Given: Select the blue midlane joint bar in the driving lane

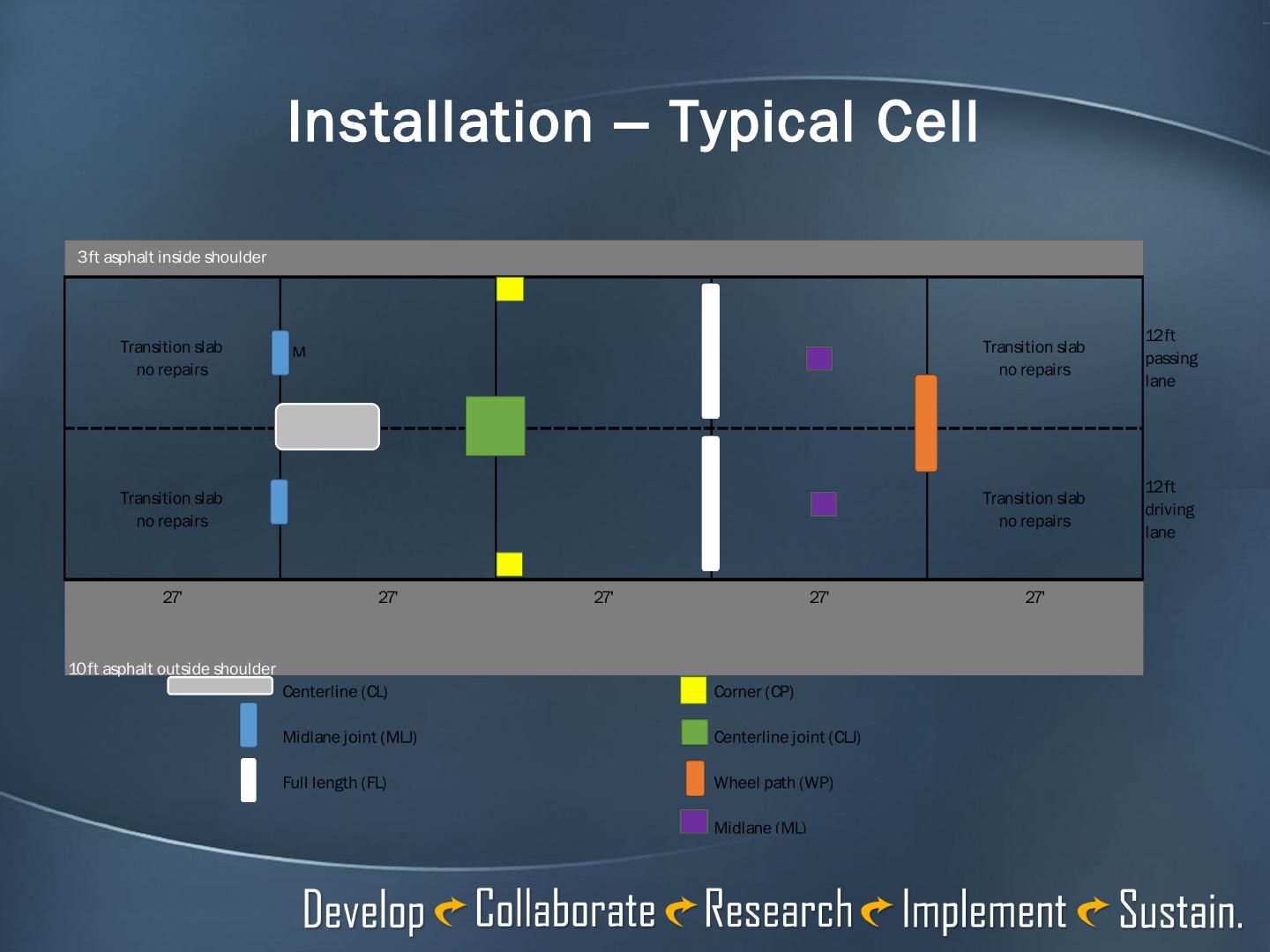Looking at the screenshot, I should [279, 502].
